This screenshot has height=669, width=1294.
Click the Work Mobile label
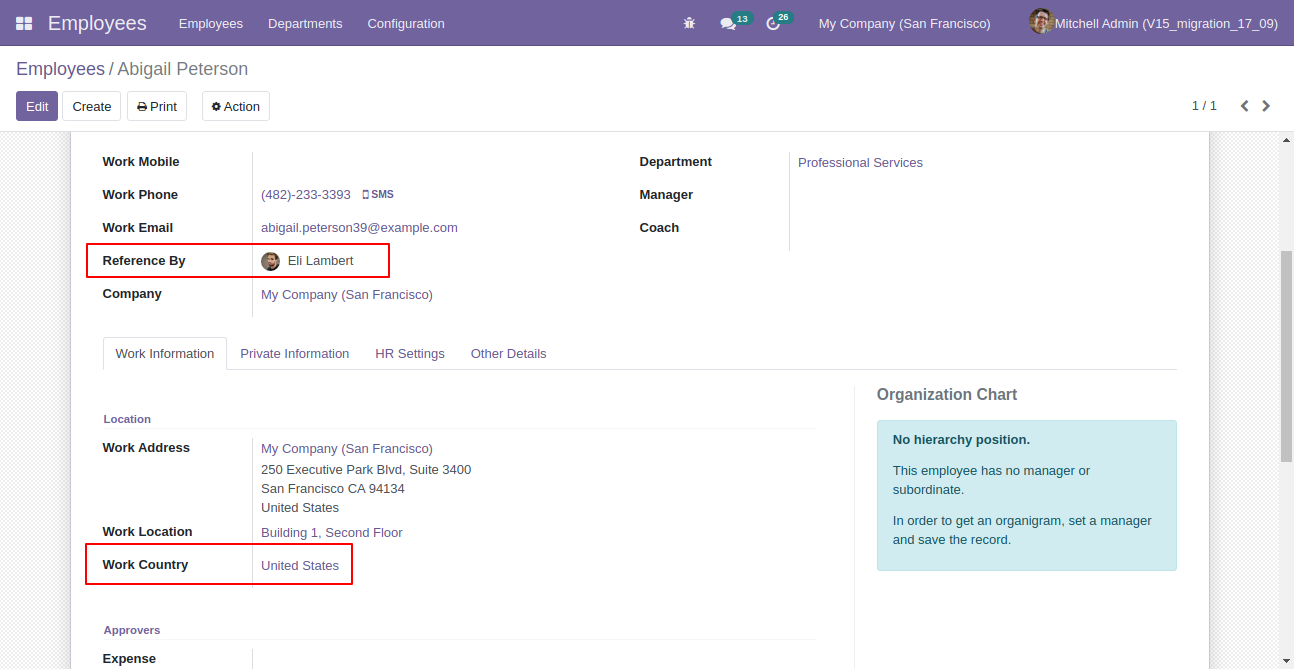141,162
